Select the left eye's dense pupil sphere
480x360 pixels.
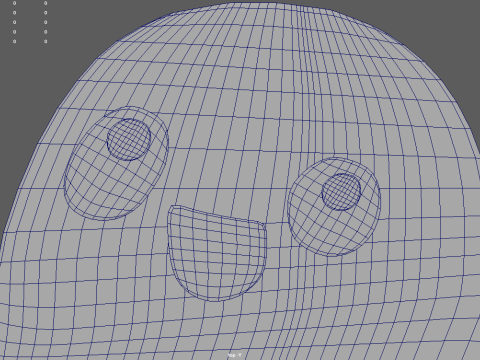point(129,139)
